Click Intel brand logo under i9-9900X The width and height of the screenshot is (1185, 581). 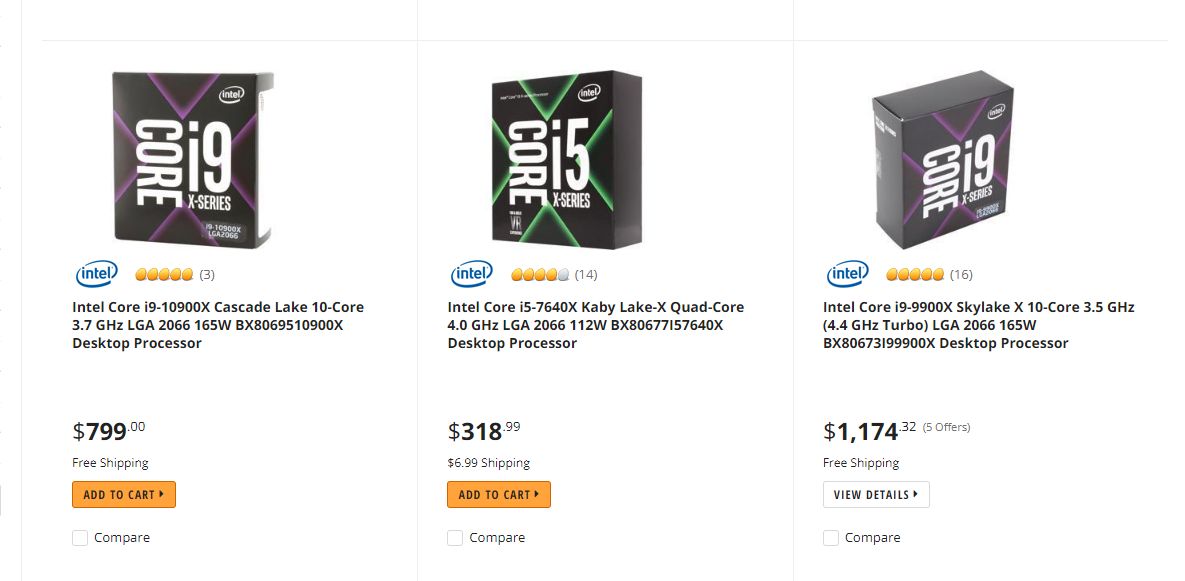pos(847,274)
